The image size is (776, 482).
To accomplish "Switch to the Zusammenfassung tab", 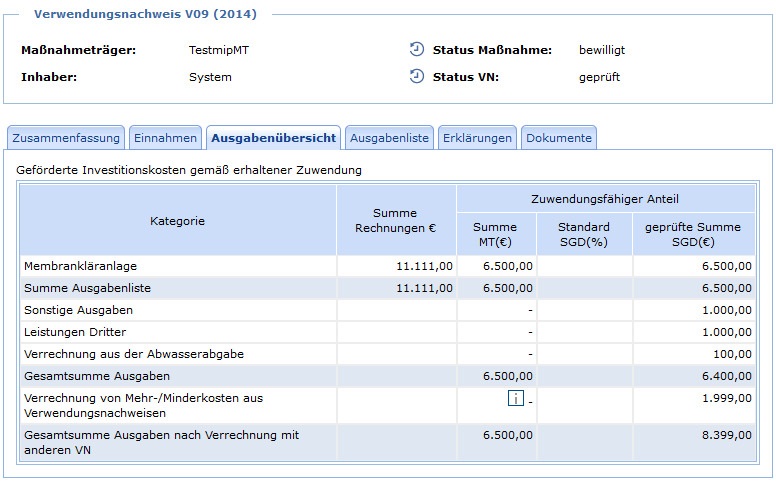I will pyautogui.click(x=66, y=138).
